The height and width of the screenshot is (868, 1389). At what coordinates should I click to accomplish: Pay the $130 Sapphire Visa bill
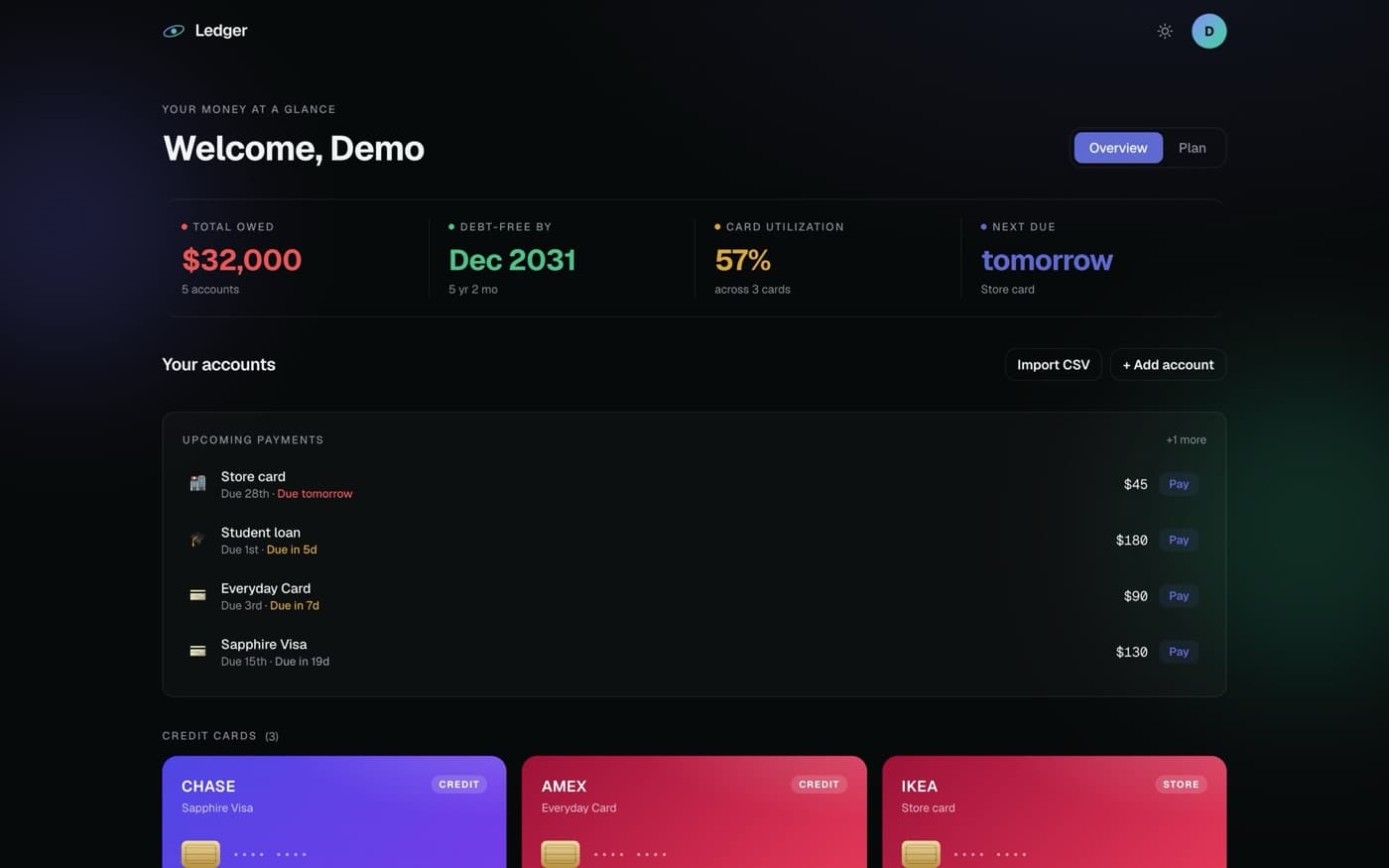1179,652
